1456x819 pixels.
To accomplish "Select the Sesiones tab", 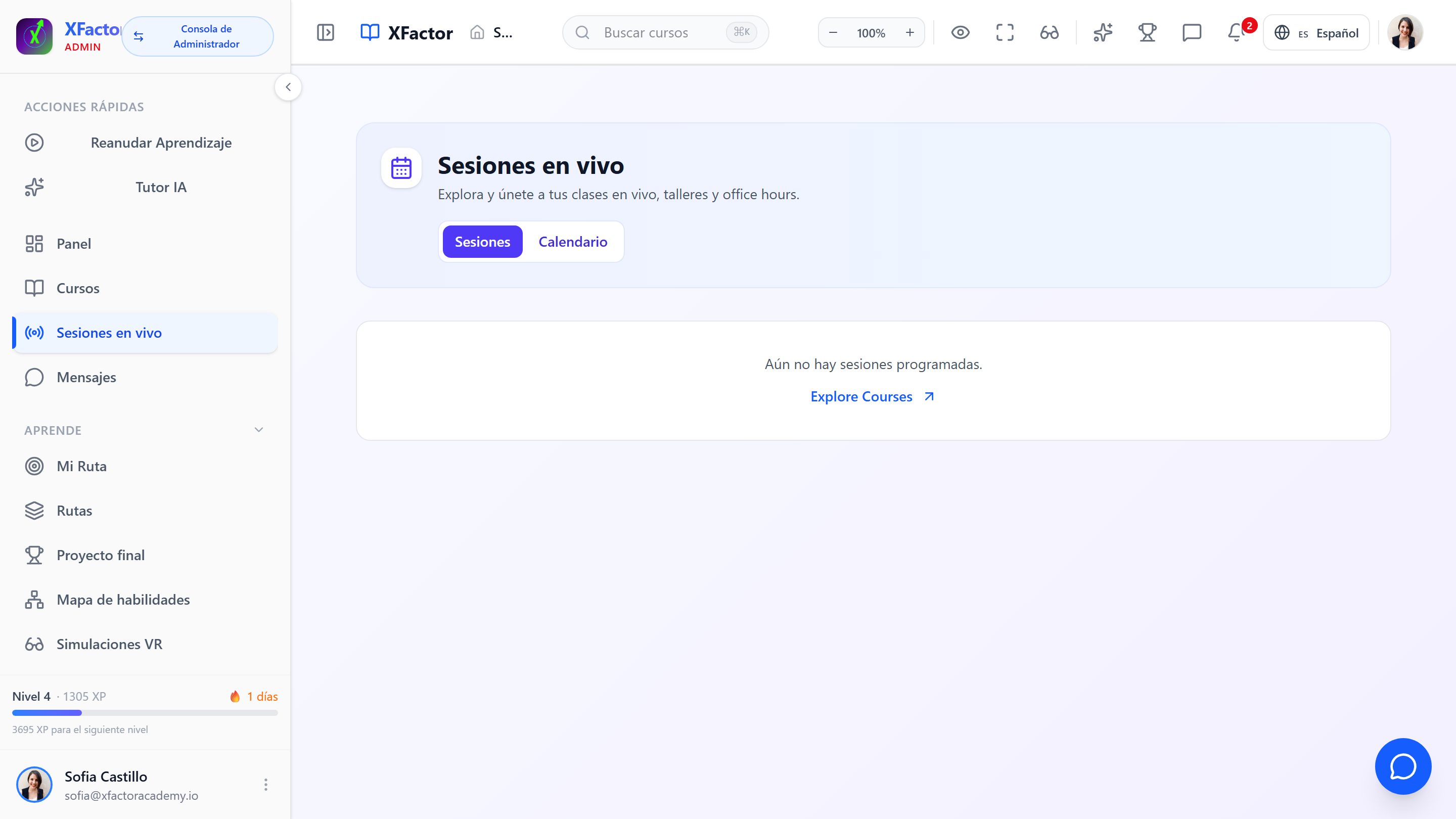I will pos(483,242).
